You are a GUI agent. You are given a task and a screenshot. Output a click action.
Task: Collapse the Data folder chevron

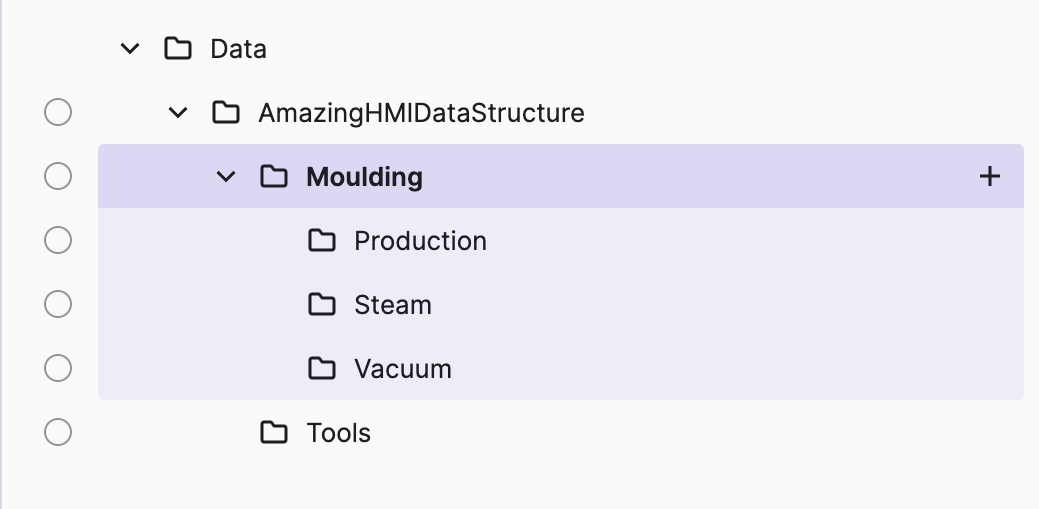(x=130, y=49)
